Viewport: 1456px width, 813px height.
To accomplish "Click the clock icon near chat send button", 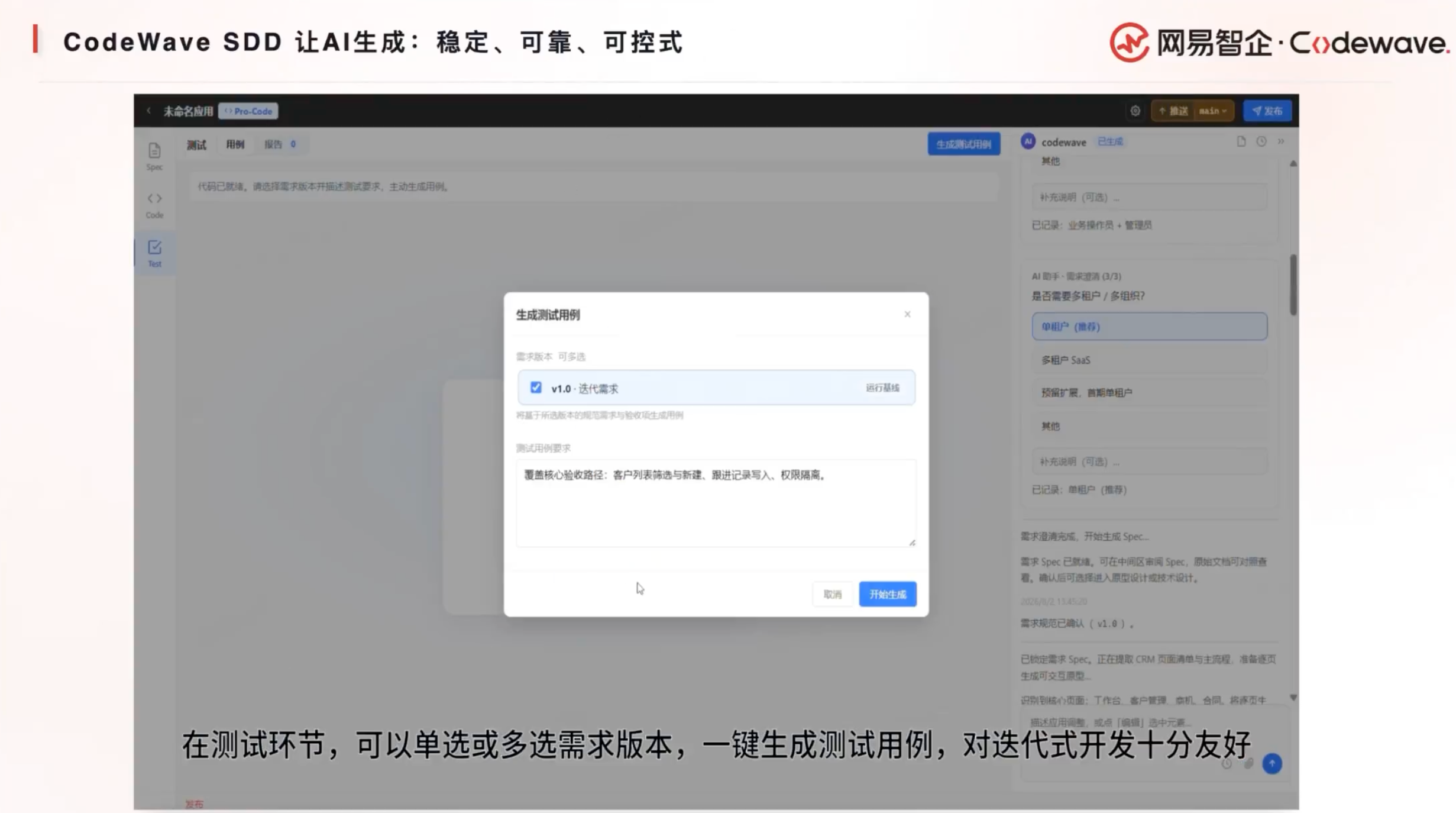I will click(x=1227, y=763).
